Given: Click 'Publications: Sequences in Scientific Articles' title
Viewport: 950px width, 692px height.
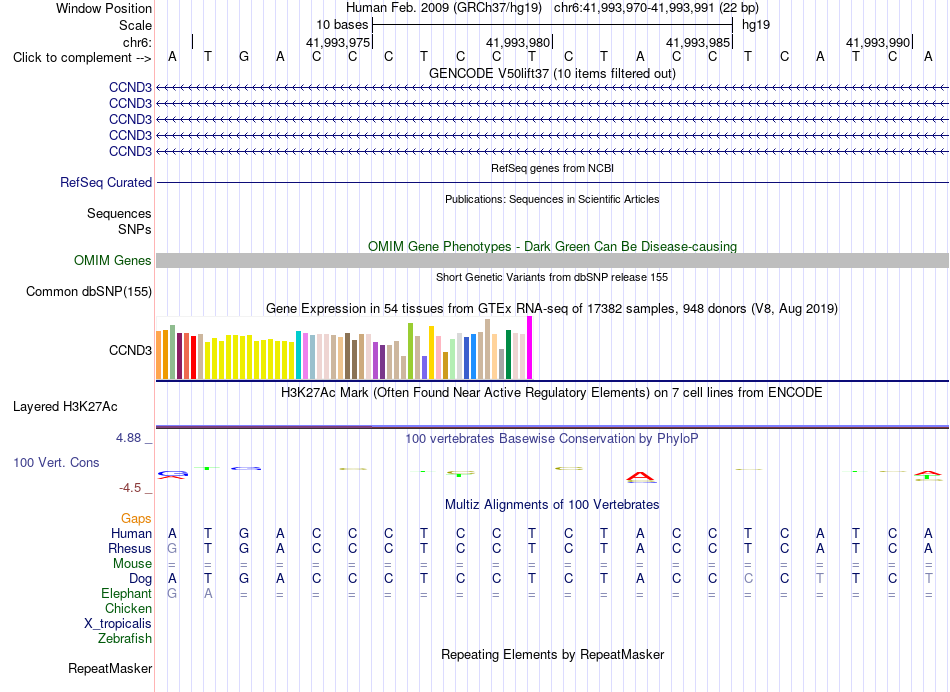Looking at the screenshot, I should click(x=552, y=199).
